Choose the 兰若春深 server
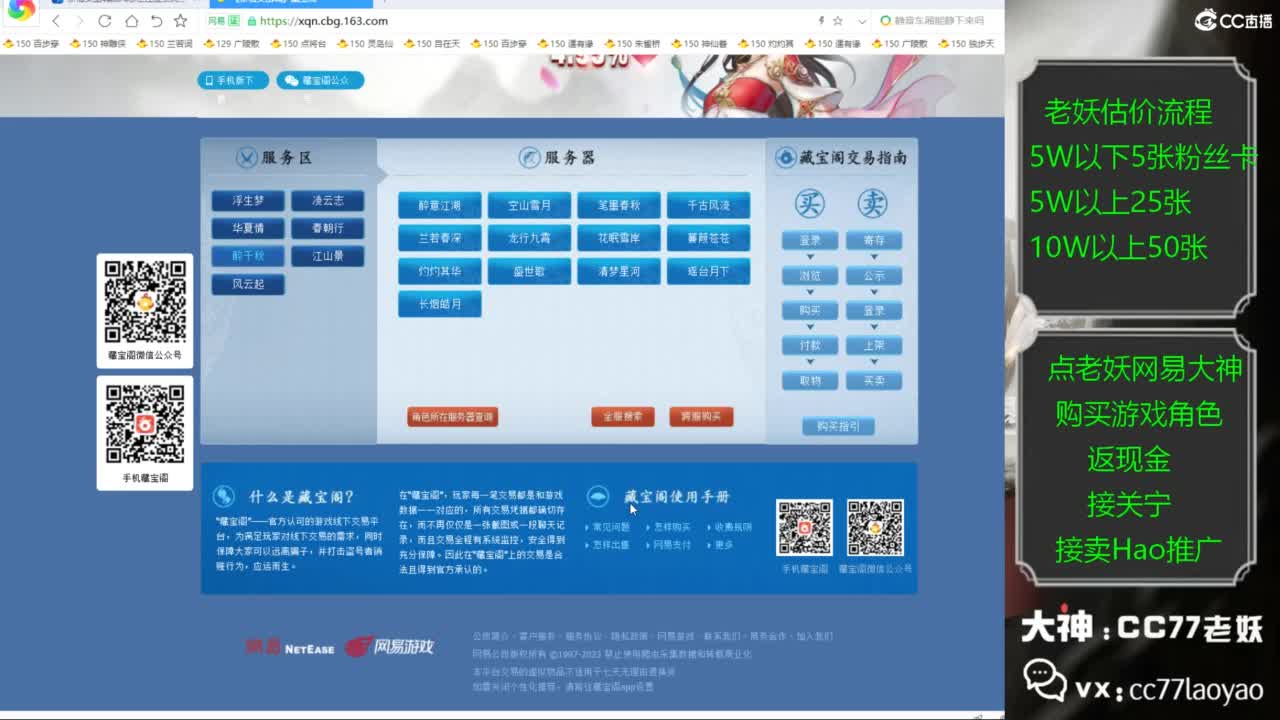The image size is (1280, 720). pos(440,239)
